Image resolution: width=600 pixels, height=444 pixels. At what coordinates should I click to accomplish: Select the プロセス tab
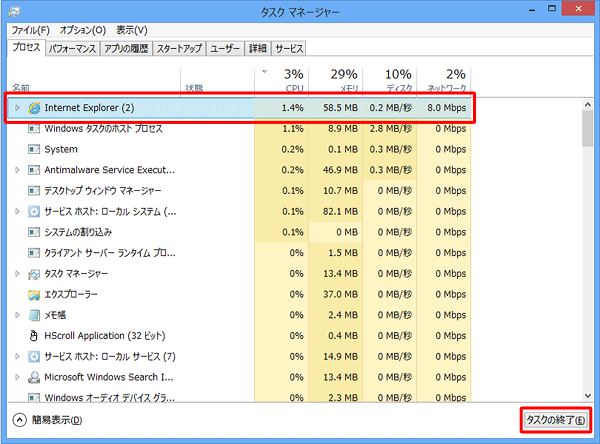(26, 47)
